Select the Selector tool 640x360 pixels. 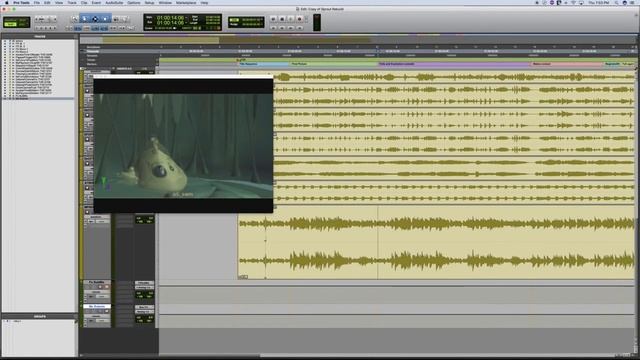point(95,19)
